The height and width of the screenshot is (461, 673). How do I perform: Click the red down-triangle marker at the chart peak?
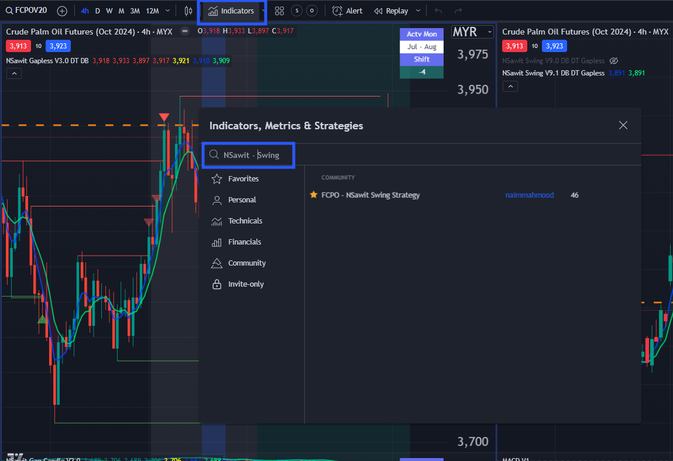pos(164,117)
